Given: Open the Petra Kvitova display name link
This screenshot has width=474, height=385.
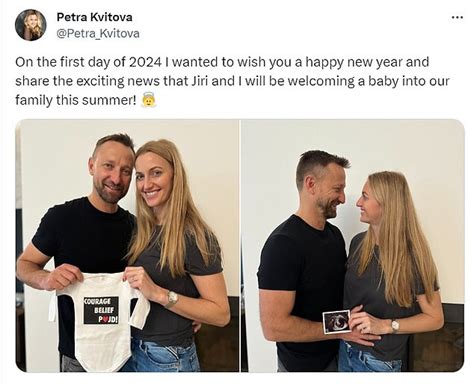Looking at the screenshot, I should point(94,17).
